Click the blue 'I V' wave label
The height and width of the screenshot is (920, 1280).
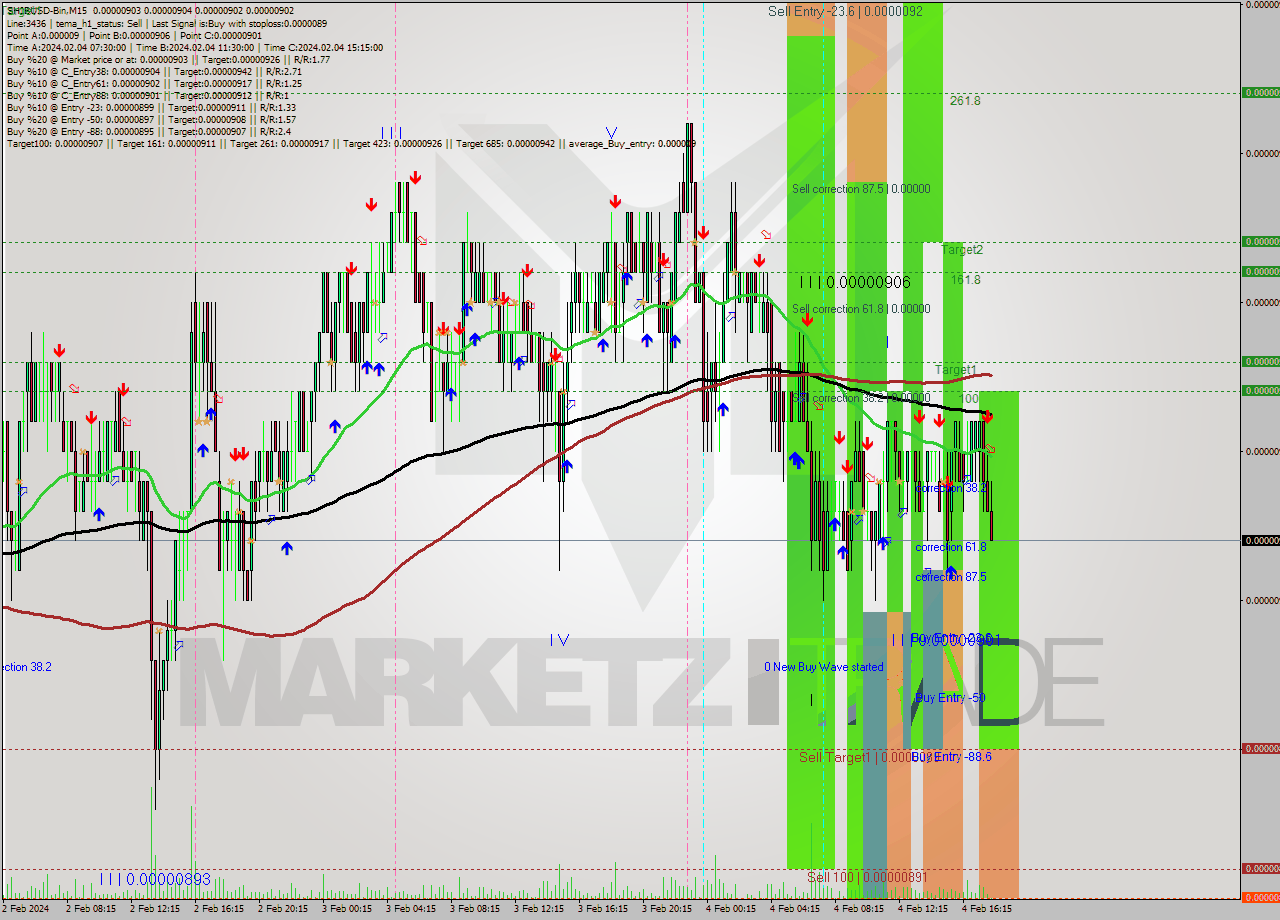tap(560, 640)
